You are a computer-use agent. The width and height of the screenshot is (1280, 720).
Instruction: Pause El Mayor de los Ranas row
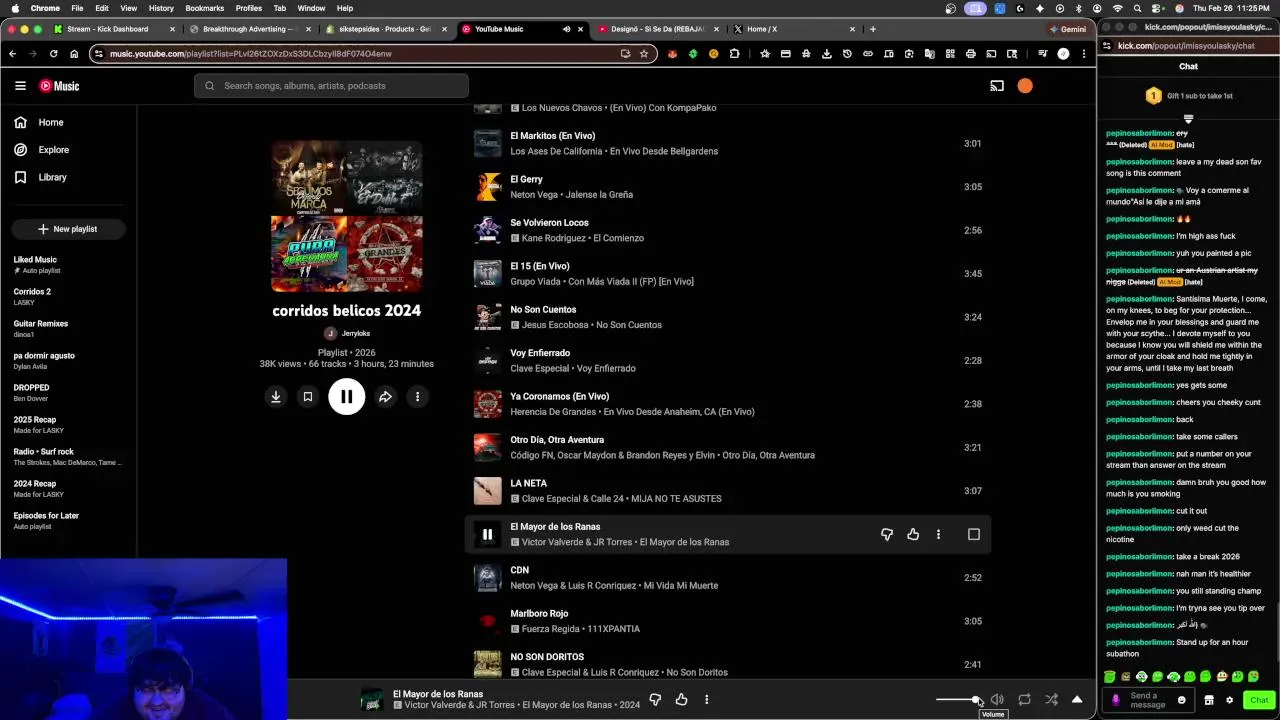pos(487,534)
